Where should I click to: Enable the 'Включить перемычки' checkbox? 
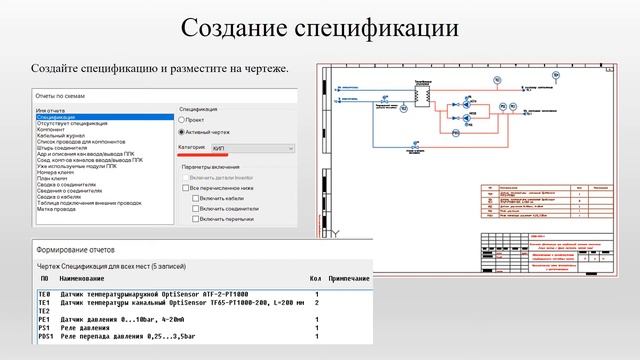click(x=196, y=219)
